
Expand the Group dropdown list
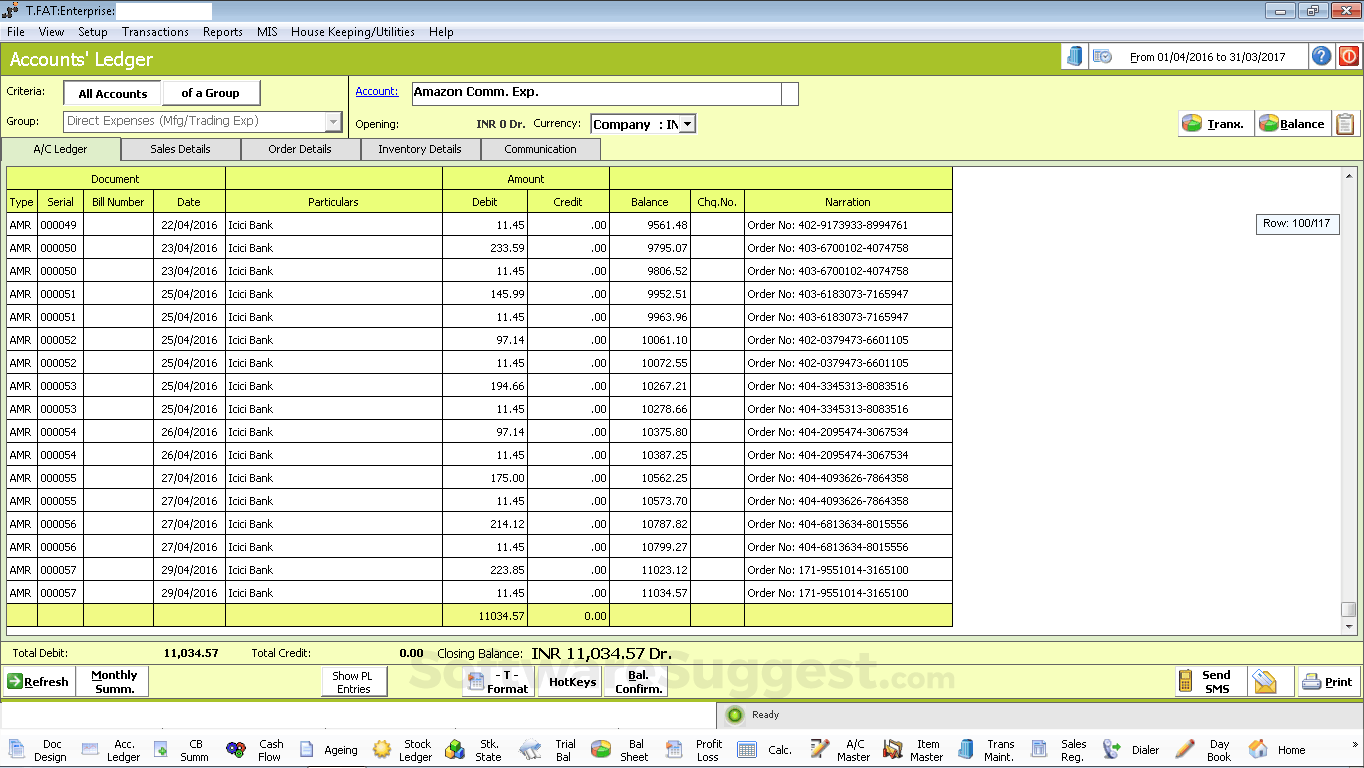333,122
